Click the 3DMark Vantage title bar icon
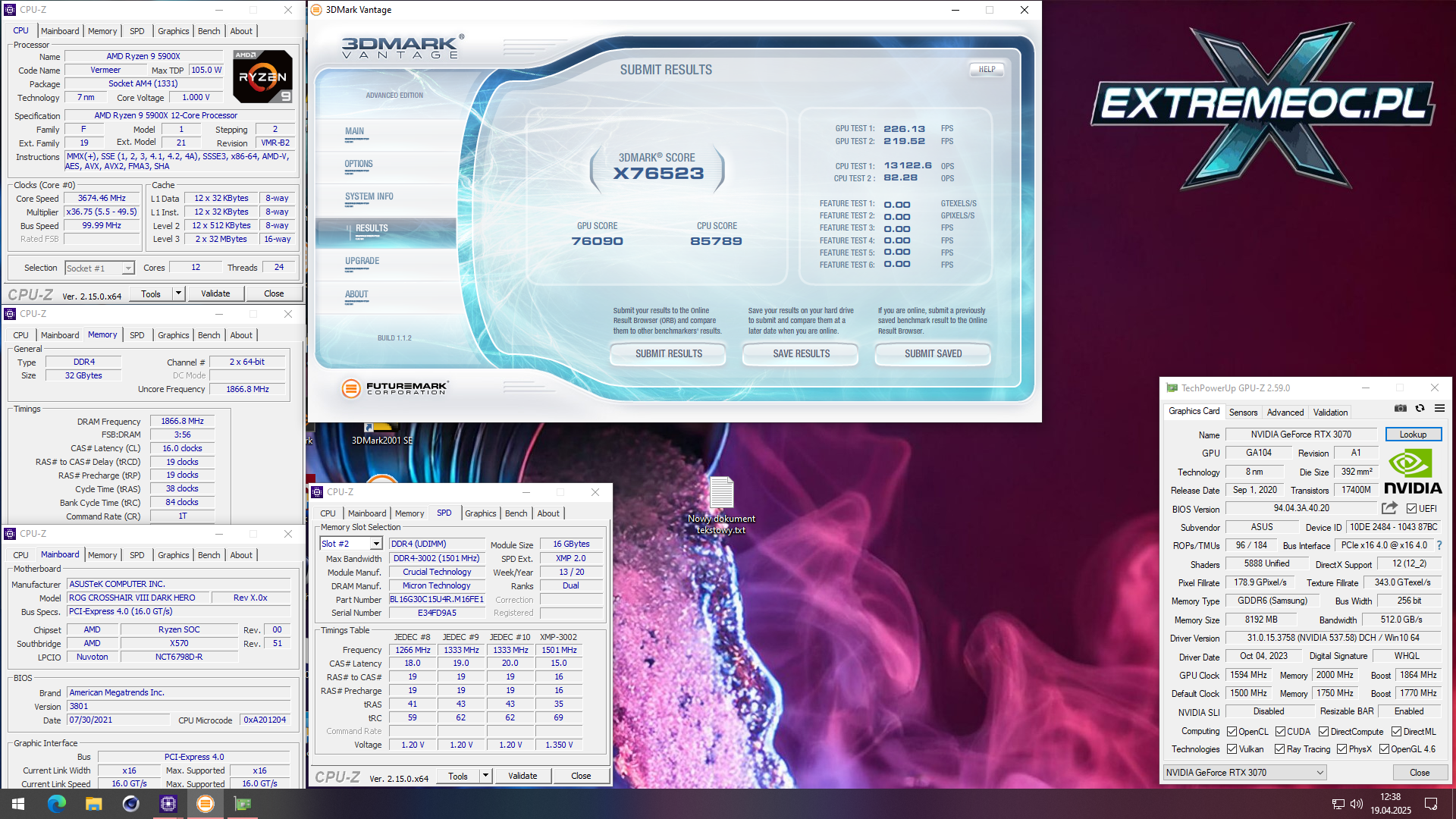Viewport: 1456px width, 819px height. [x=316, y=10]
